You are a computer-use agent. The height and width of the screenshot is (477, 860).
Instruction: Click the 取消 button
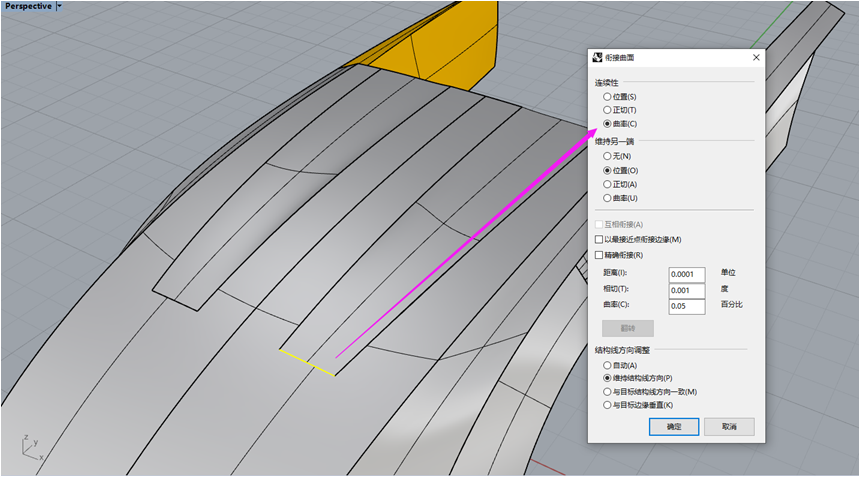[729, 427]
